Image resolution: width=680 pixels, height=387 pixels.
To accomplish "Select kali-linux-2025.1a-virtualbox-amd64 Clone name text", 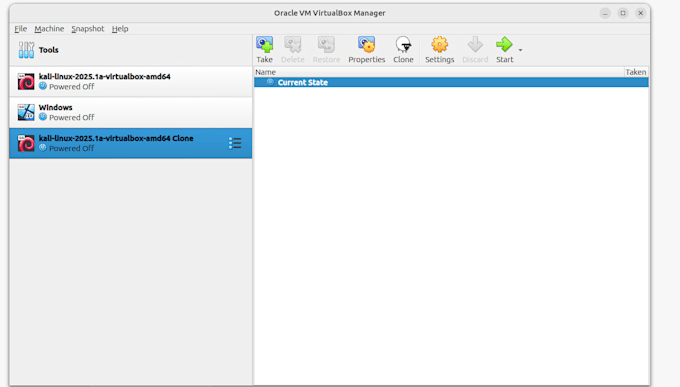I will 116,138.
